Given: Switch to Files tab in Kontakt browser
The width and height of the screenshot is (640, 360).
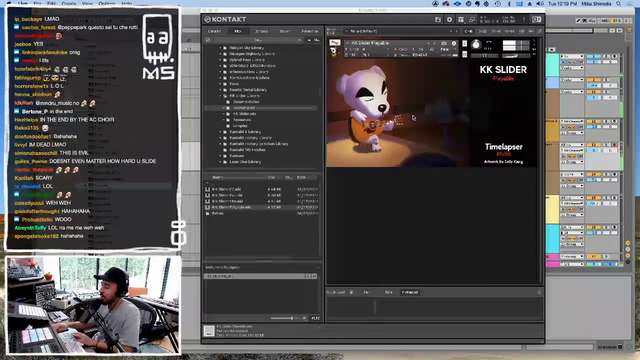Looking at the screenshot, I should pyautogui.click(x=238, y=31).
